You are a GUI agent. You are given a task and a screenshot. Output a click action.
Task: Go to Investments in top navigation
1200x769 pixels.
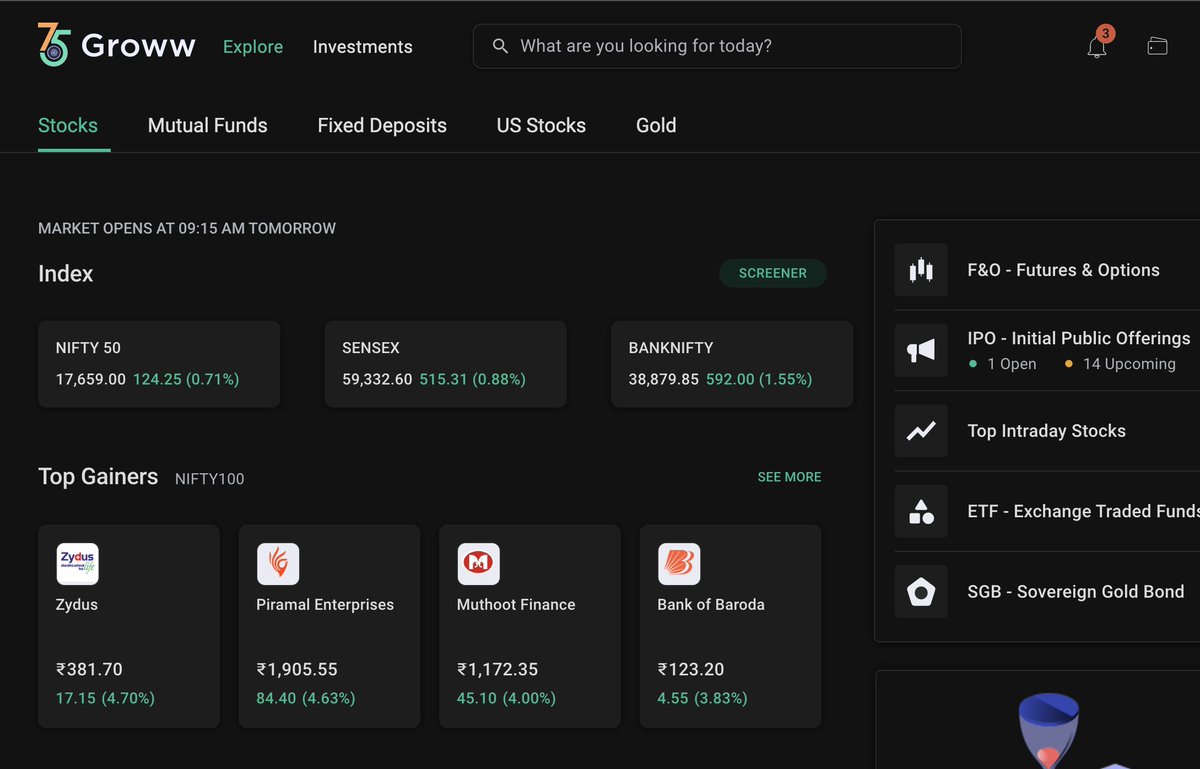[362, 47]
